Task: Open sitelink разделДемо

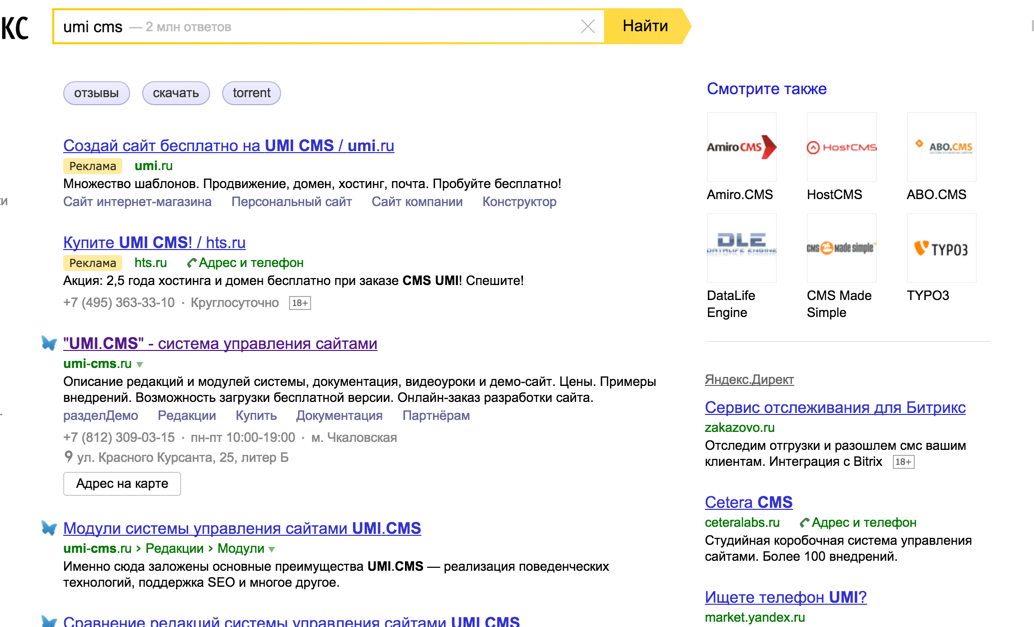Action: (100, 415)
